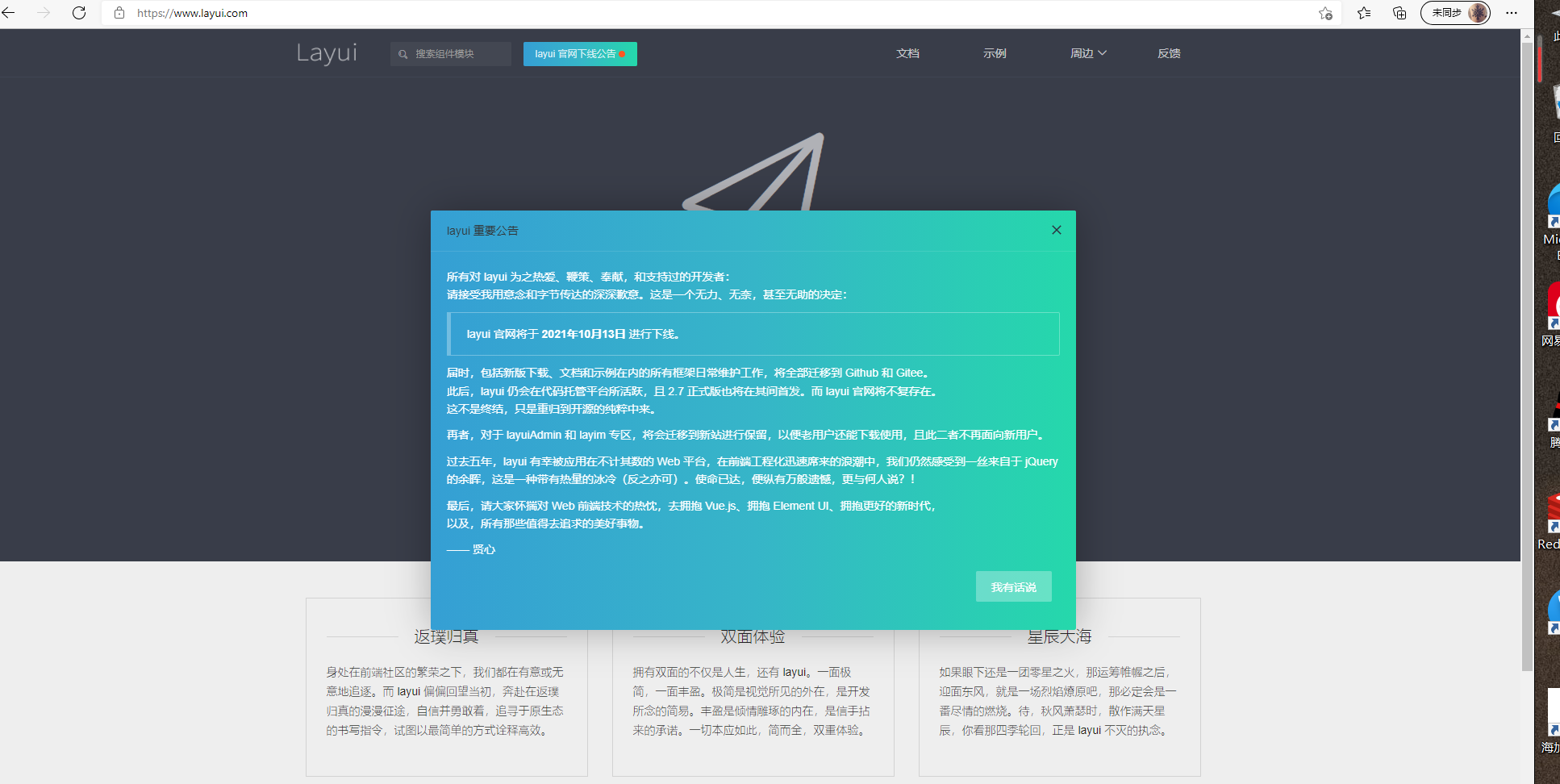Click the search magnifier icon
Image resolution: width=1560 pixels, height=784 pixels.
[x=403, y=54]
